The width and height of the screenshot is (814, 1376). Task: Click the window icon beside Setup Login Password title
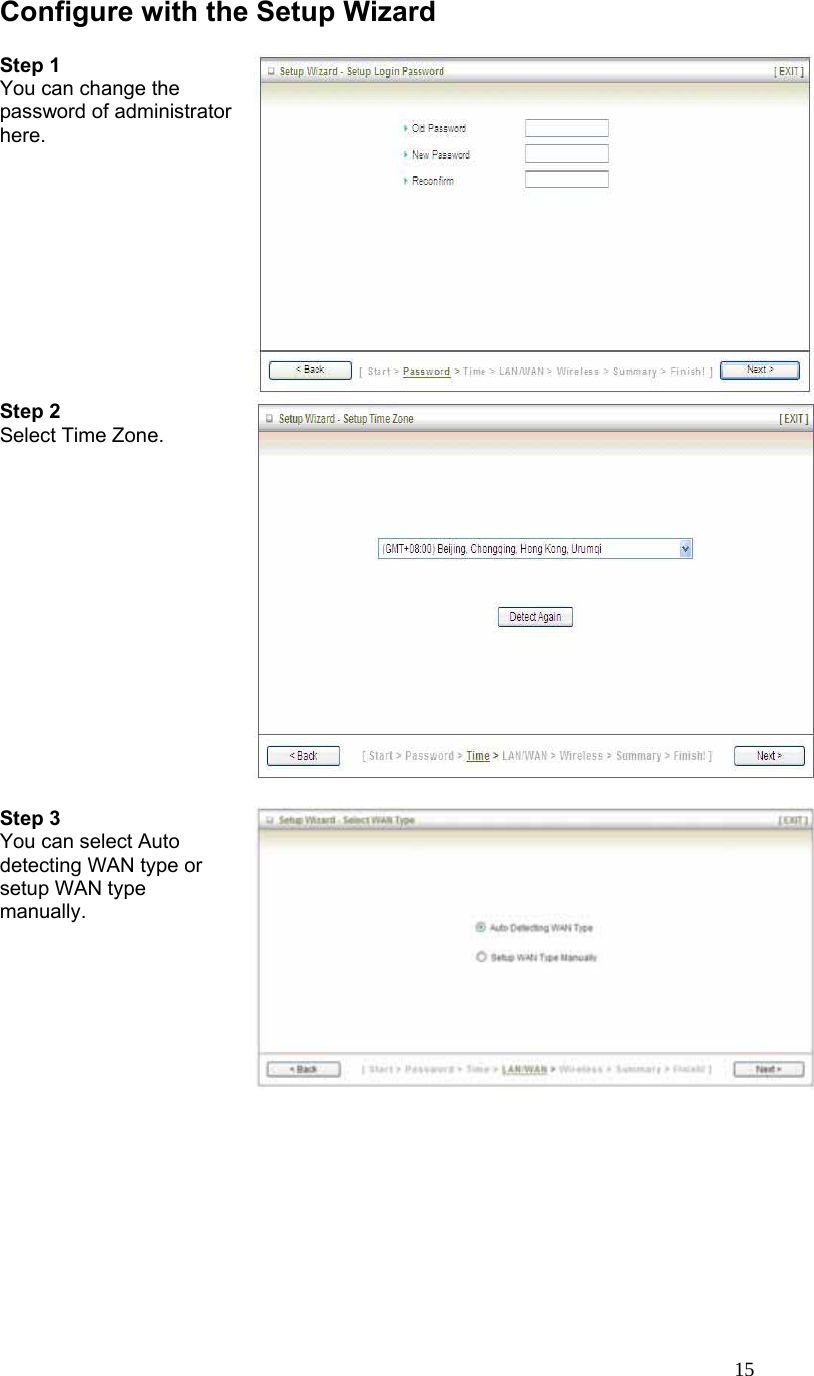pyautogui.click(x=270, y=72)
